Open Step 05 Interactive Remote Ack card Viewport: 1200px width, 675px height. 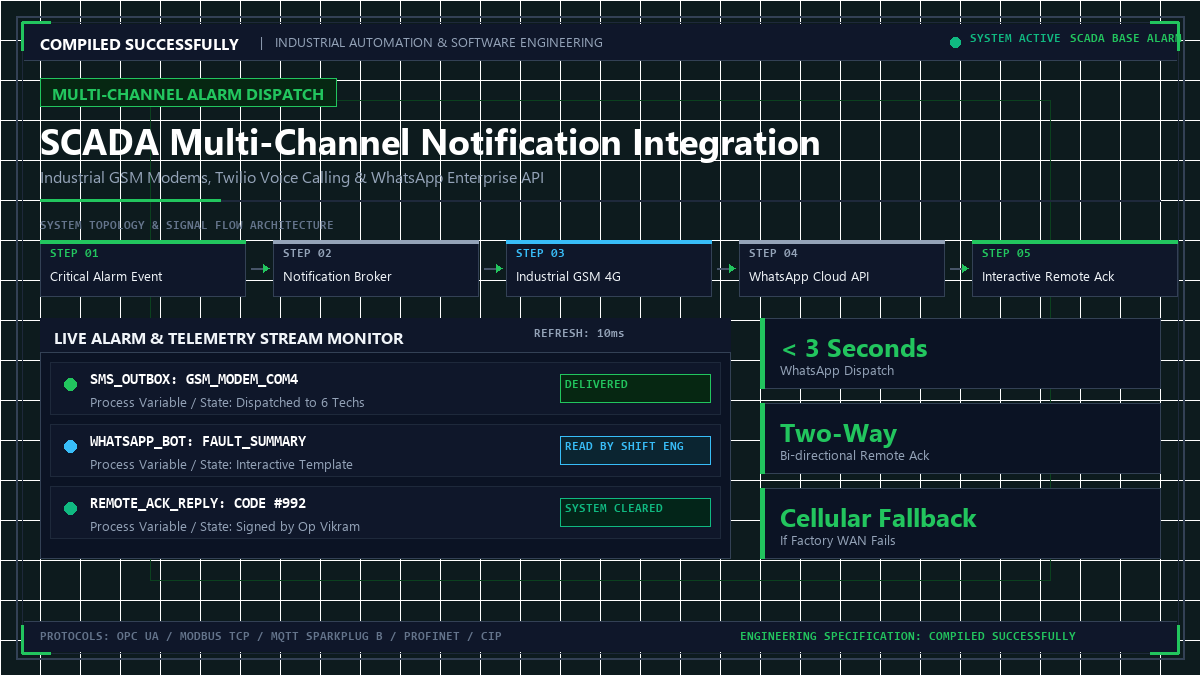pyautogui.click(x=1075, y=268)
